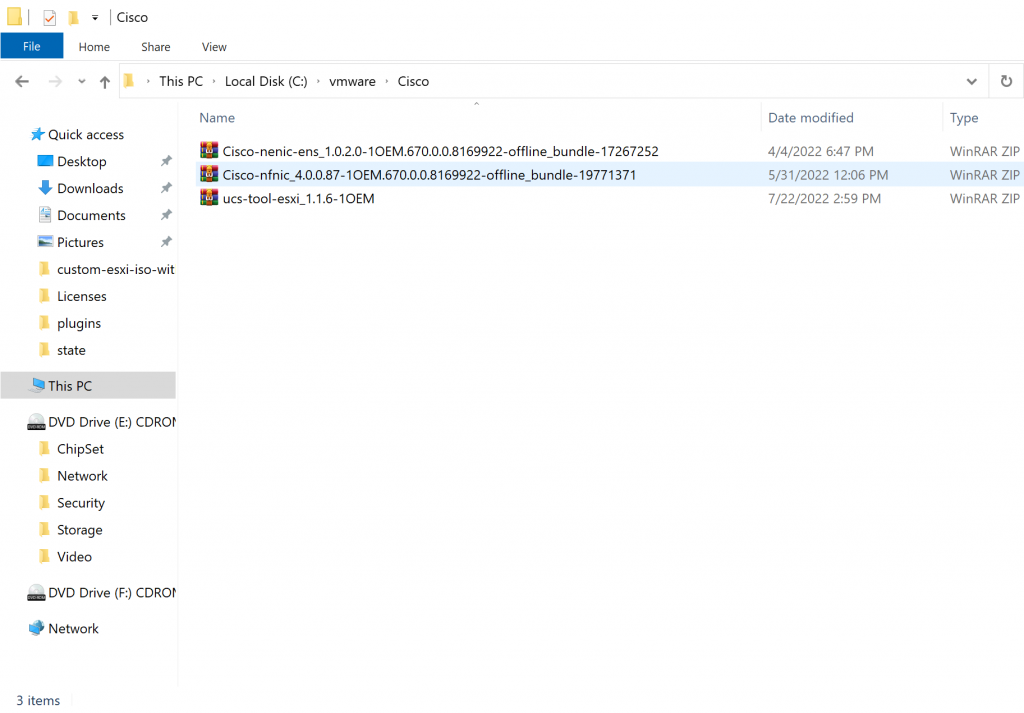Viewport: 1024px width, 713px height.
Task: Open the plugins folder in sidebar
Action: [x=78, y=323]
